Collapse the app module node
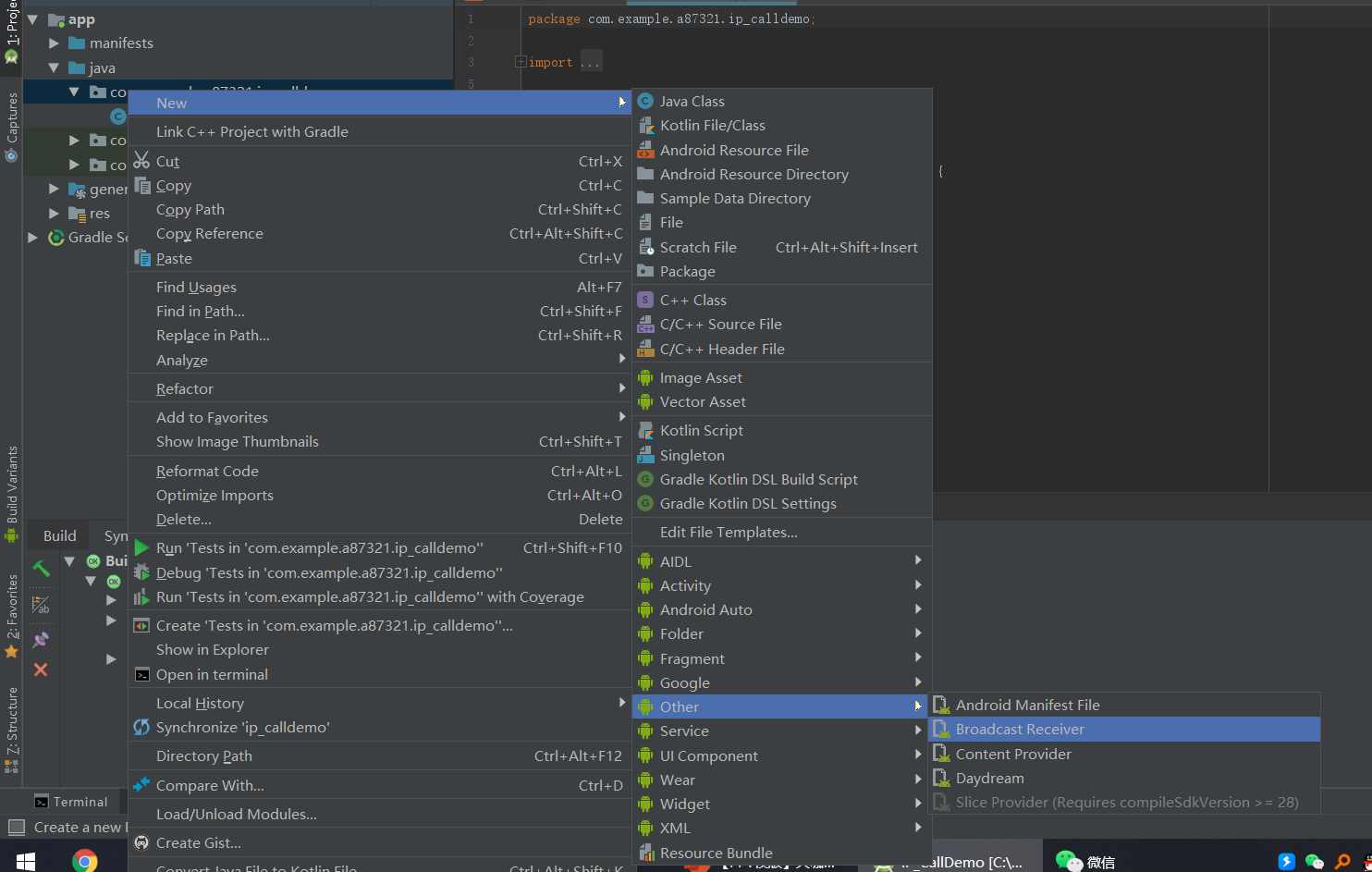The image size is (1372, 872). tap(32, 18)
